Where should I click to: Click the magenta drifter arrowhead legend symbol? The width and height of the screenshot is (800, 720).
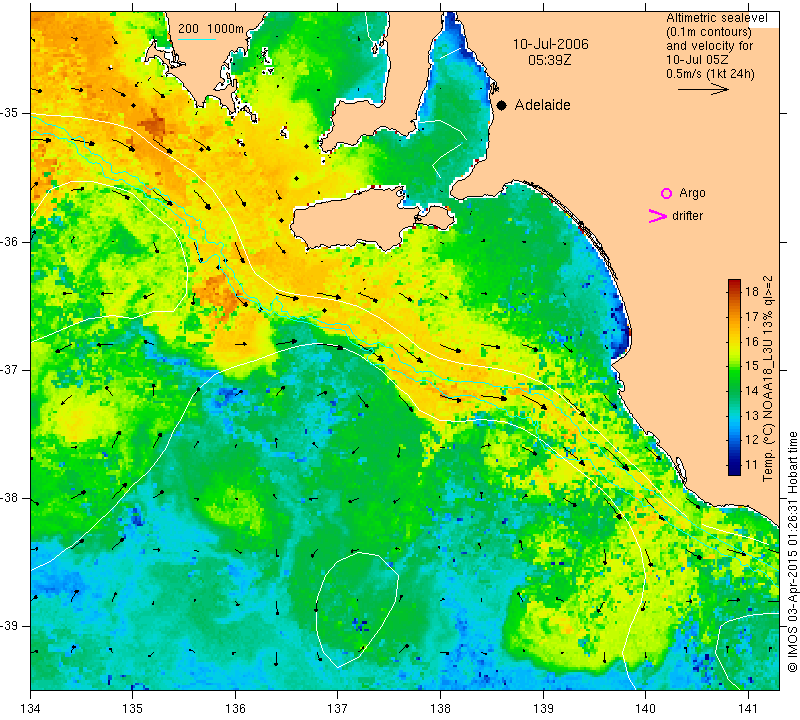pos(658,216)
